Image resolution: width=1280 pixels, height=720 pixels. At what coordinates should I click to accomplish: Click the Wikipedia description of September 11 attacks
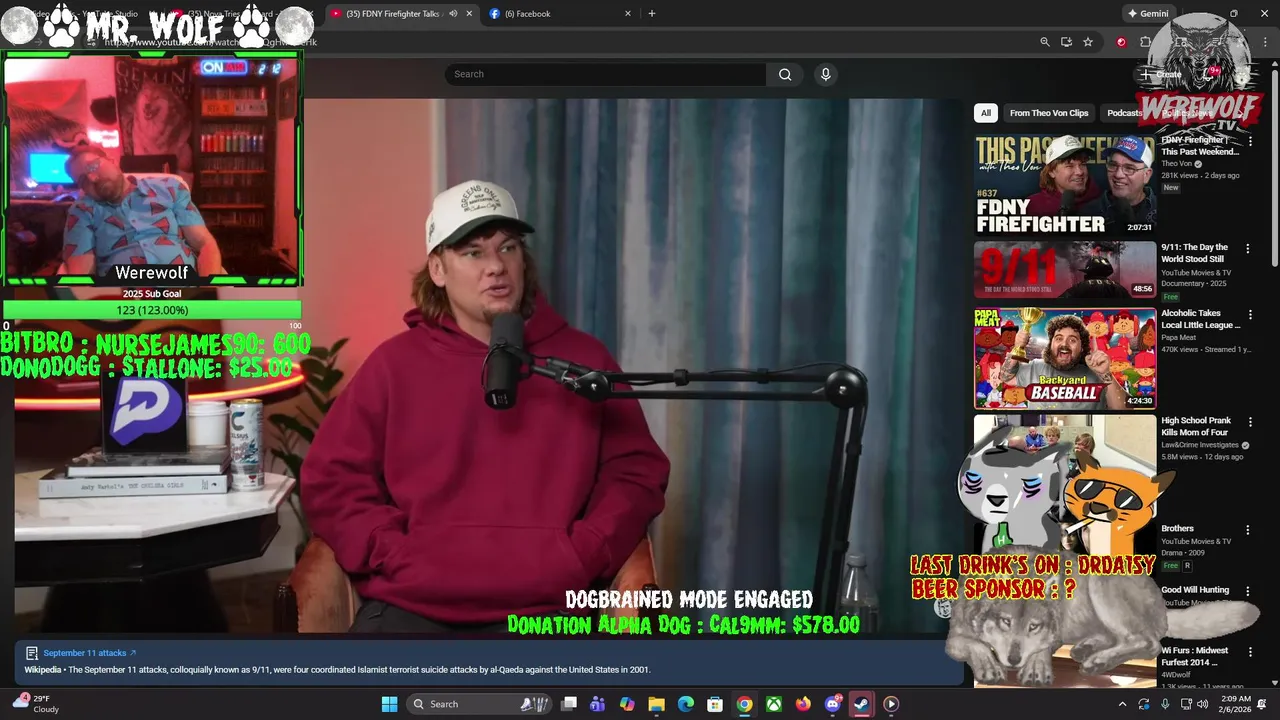tap(337, 670)
